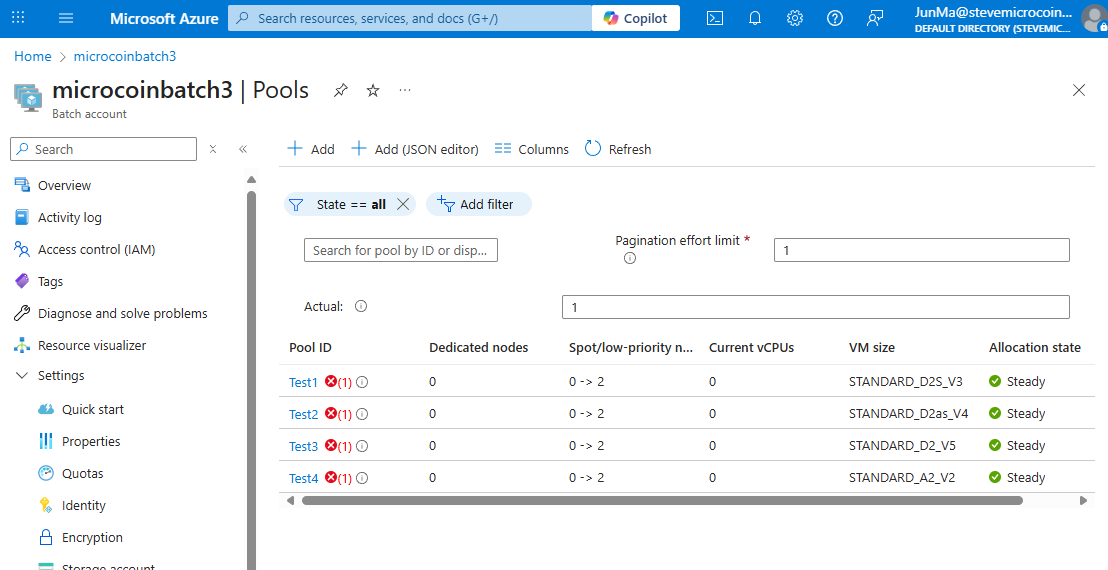Screen dimensions: 1108x570
Task: Collapse the sidebar with double chevron
Action: [243, 149]
